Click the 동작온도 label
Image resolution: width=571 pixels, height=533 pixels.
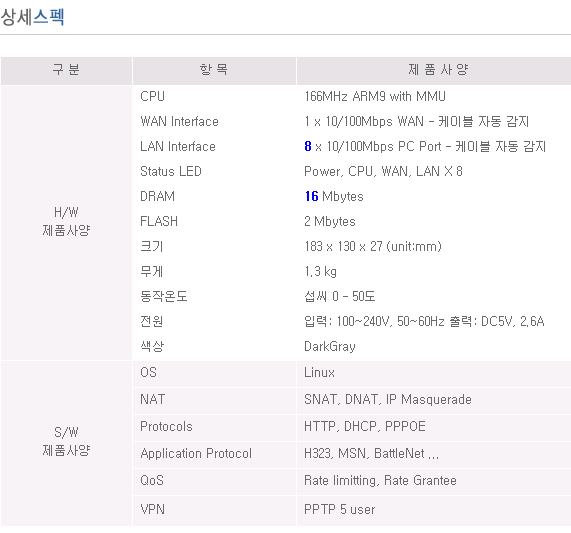coord(164,296)
